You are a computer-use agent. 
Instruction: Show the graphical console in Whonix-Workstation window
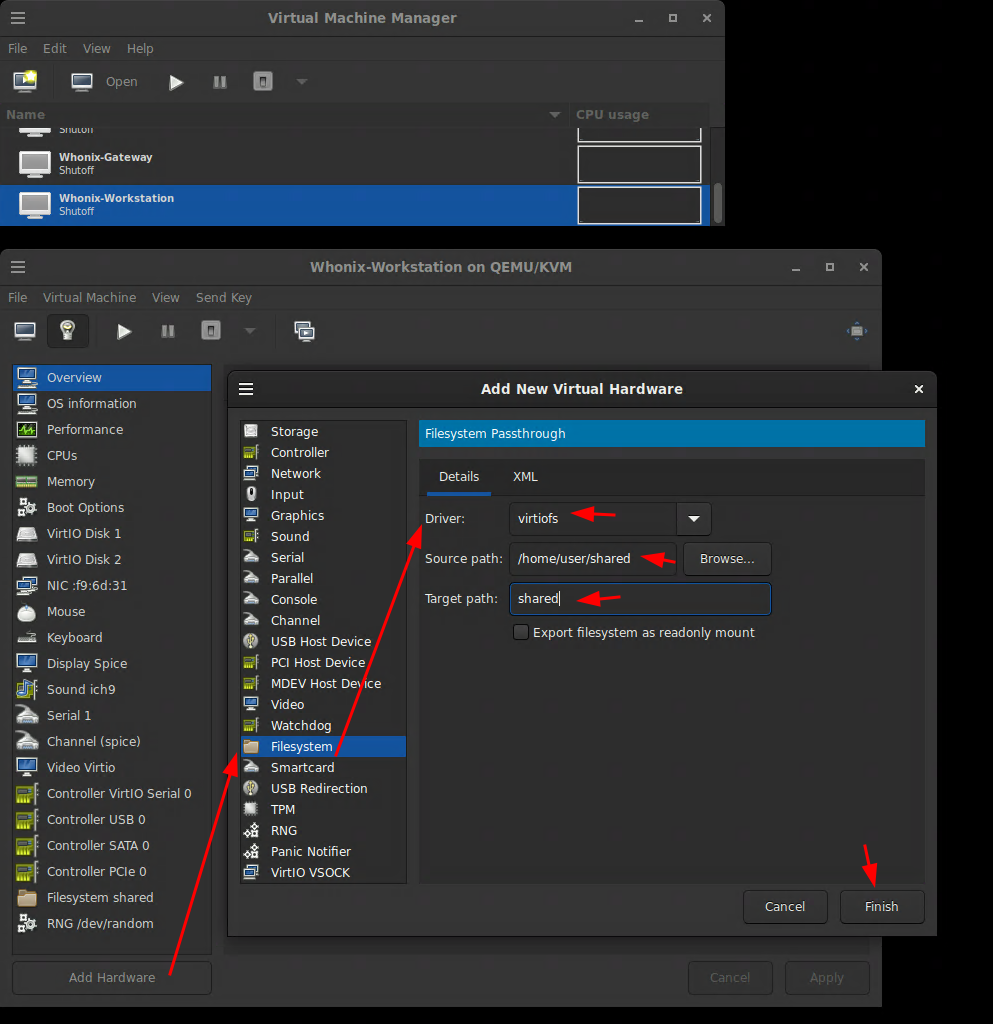25,331
